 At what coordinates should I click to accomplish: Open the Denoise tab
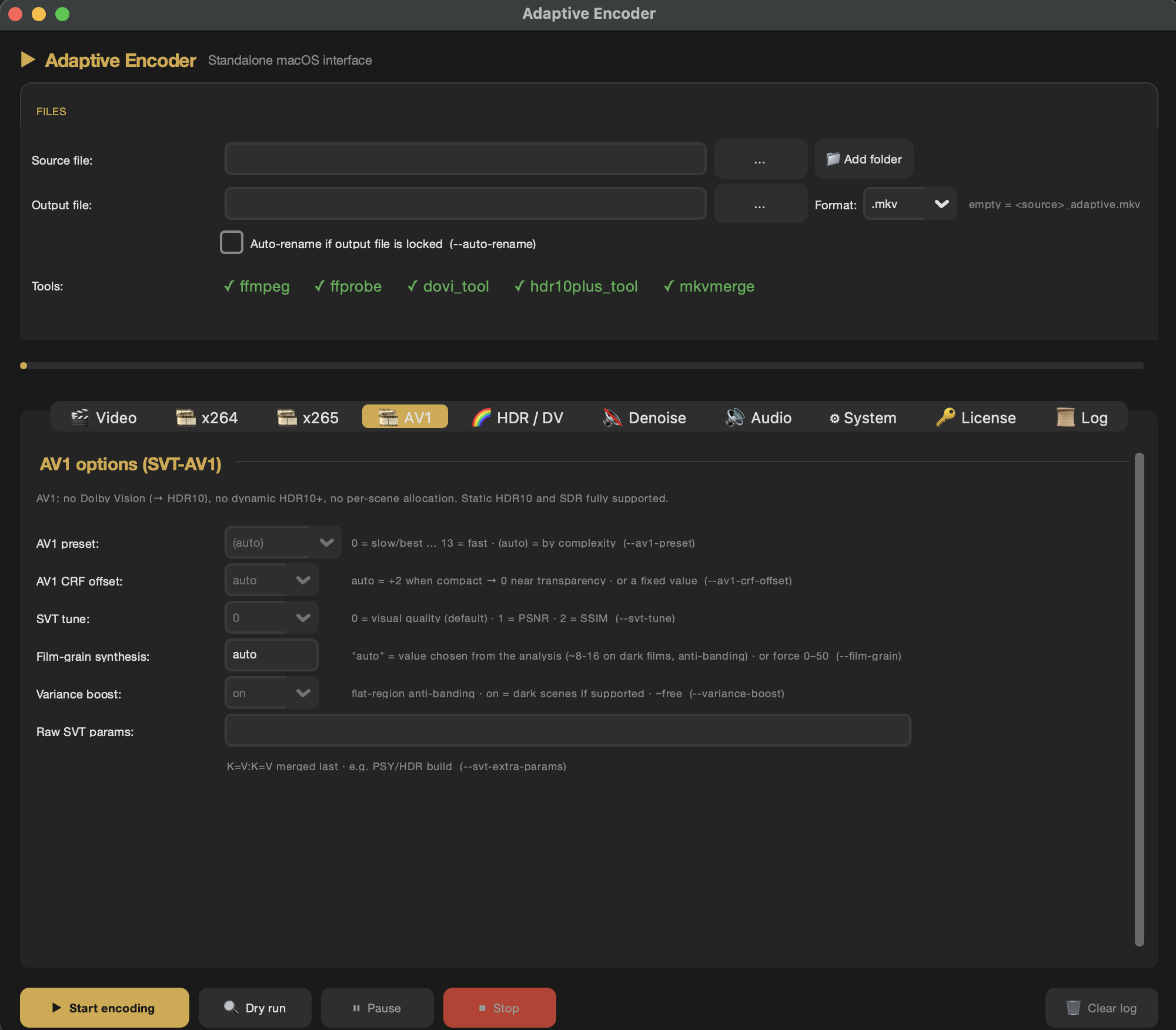(645, 417)
